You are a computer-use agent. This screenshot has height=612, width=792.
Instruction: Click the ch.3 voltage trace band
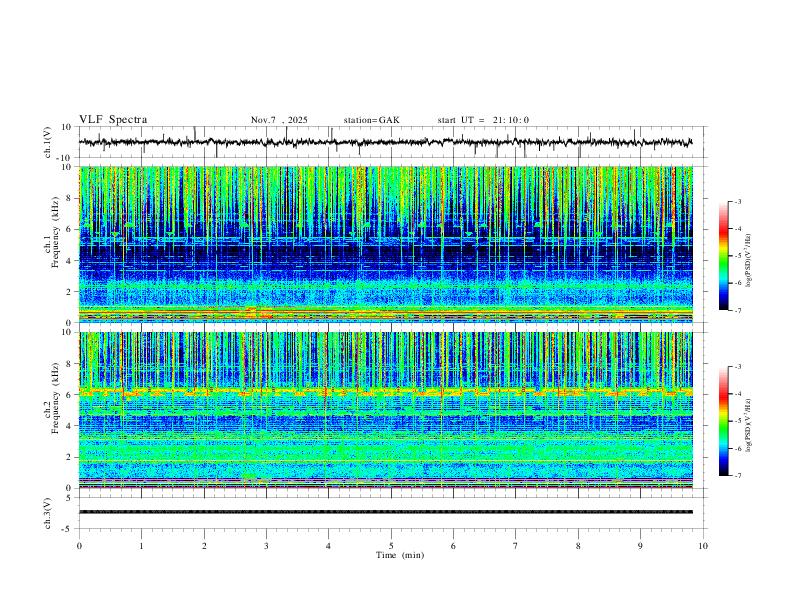click(x=386, y=512)
